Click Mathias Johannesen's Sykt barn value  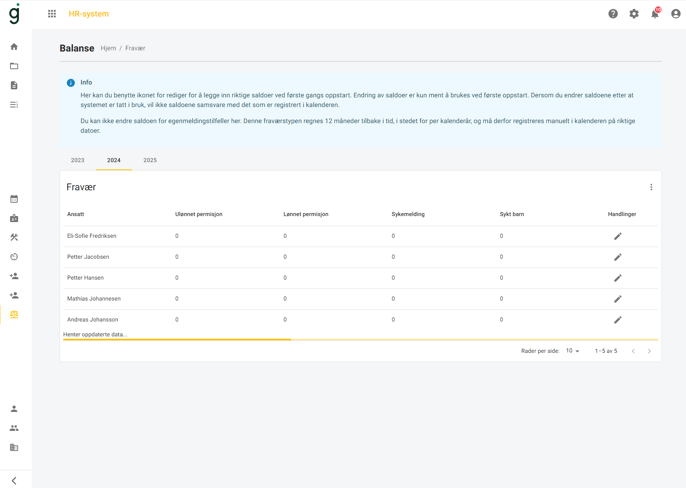501,299
